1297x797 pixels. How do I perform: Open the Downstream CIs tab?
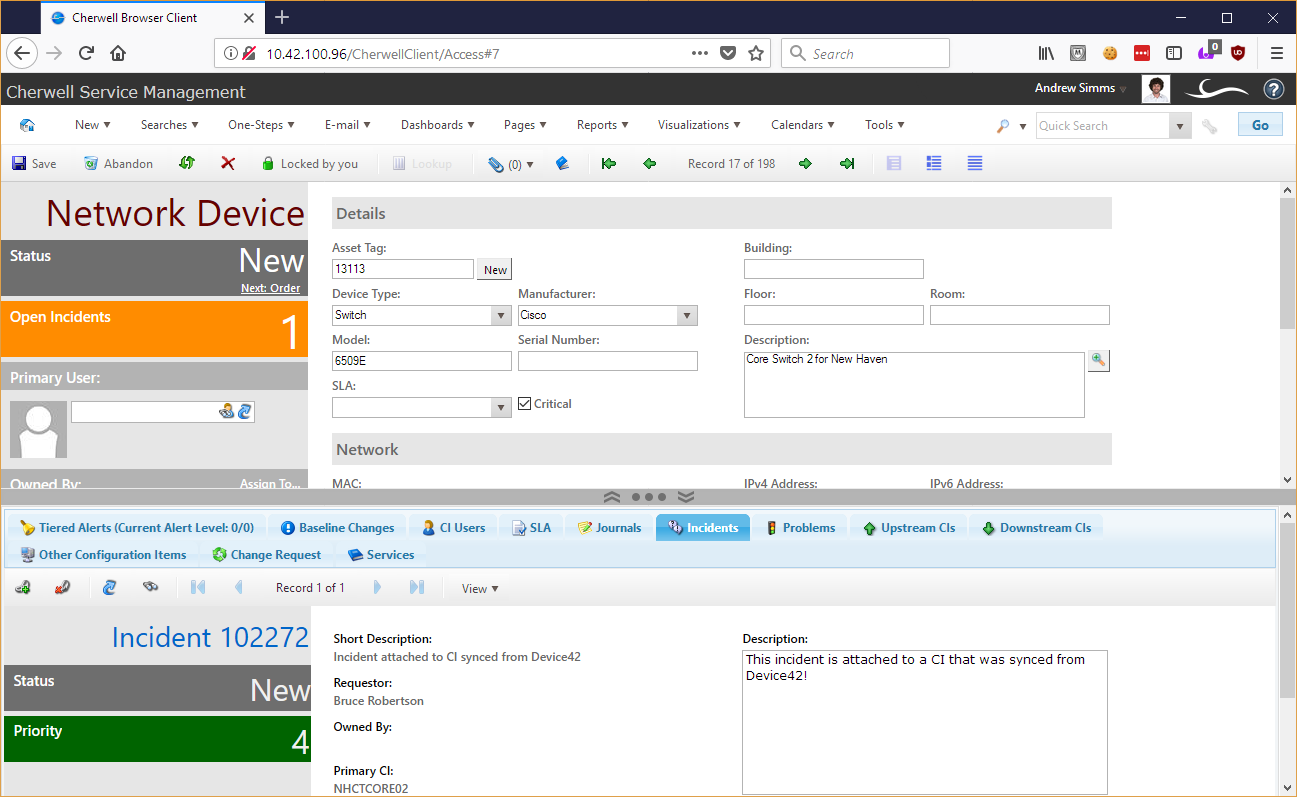pyautogui.click(x=1037, y=528)
